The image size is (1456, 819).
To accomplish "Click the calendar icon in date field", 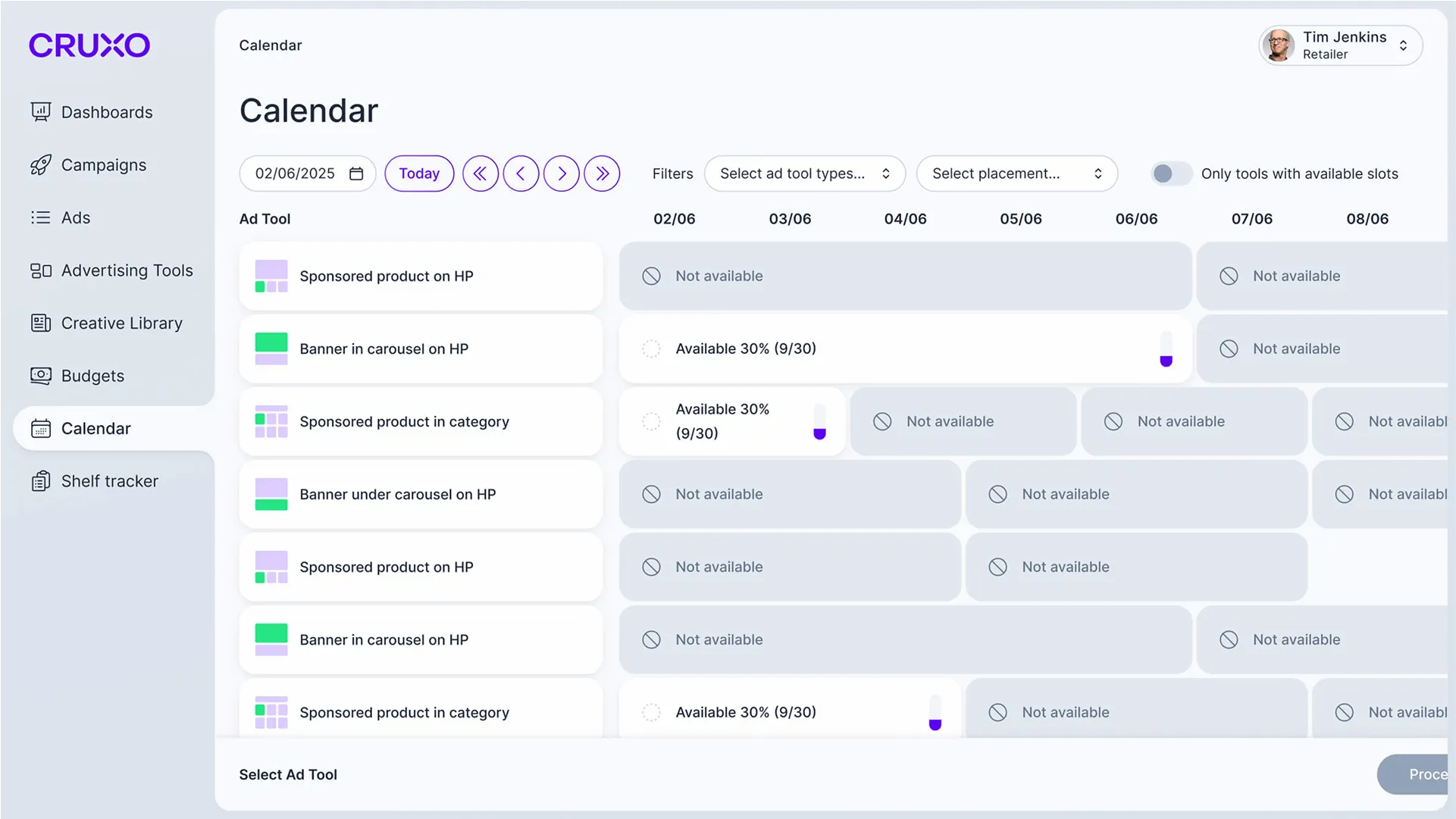I will [356, 173].
